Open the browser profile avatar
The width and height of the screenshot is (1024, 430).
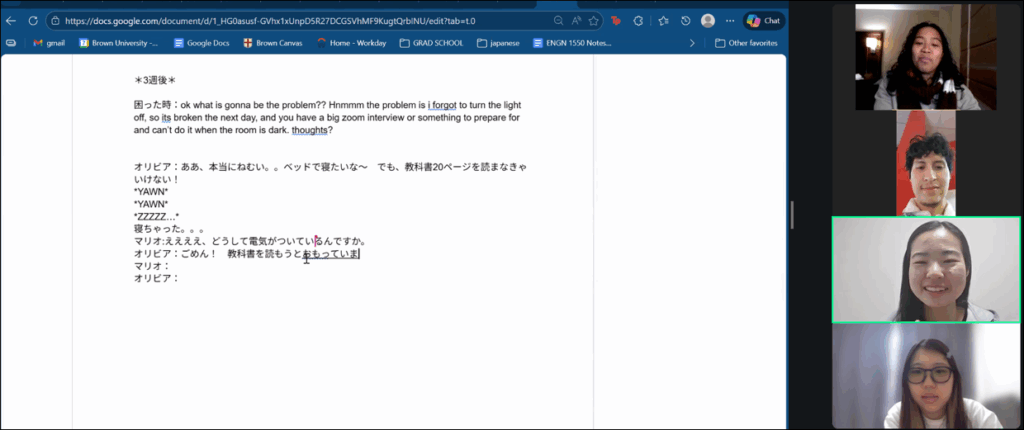click(x=708, y=20)
